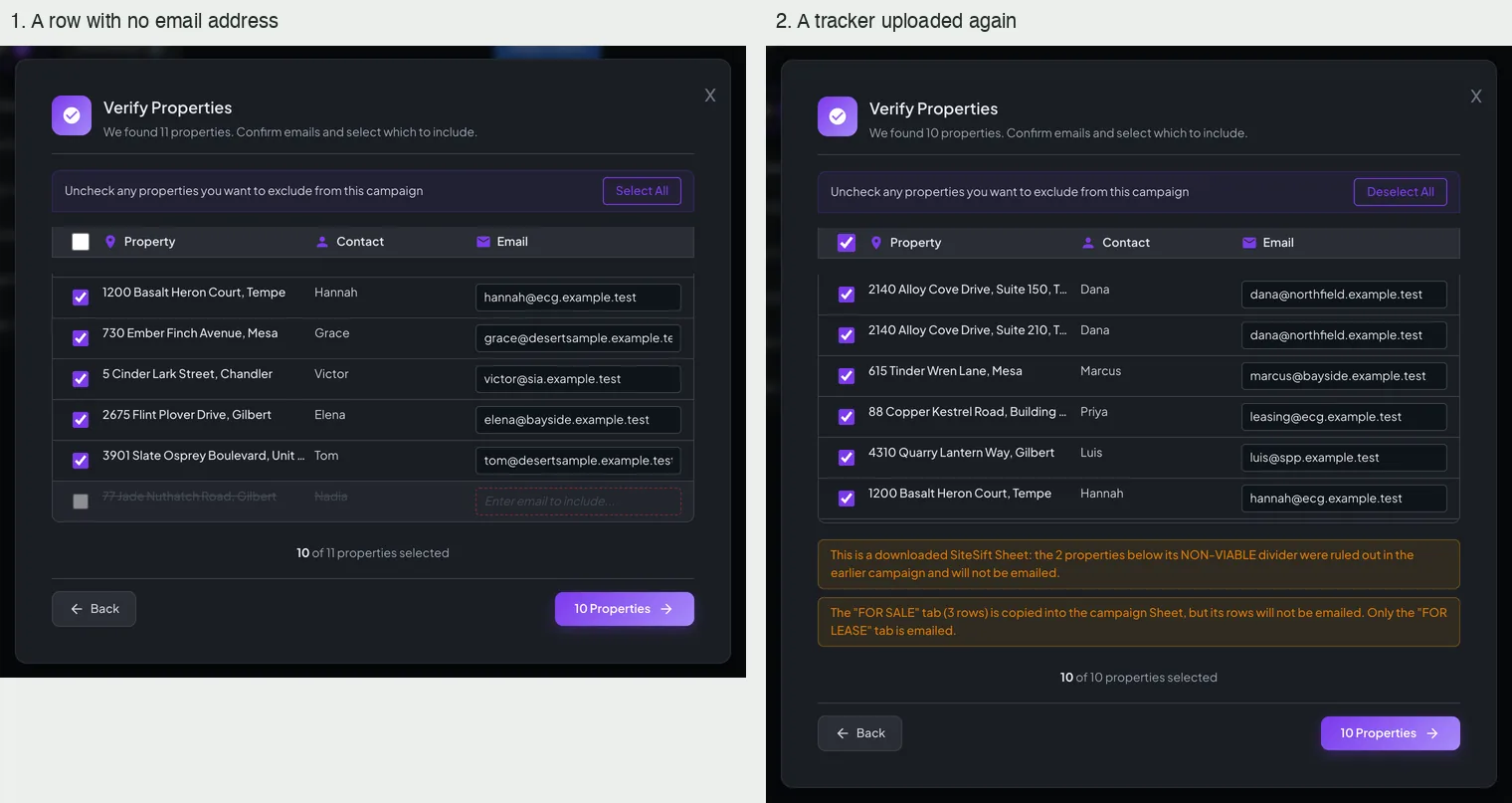Click contact name Tom

(326, 456)
